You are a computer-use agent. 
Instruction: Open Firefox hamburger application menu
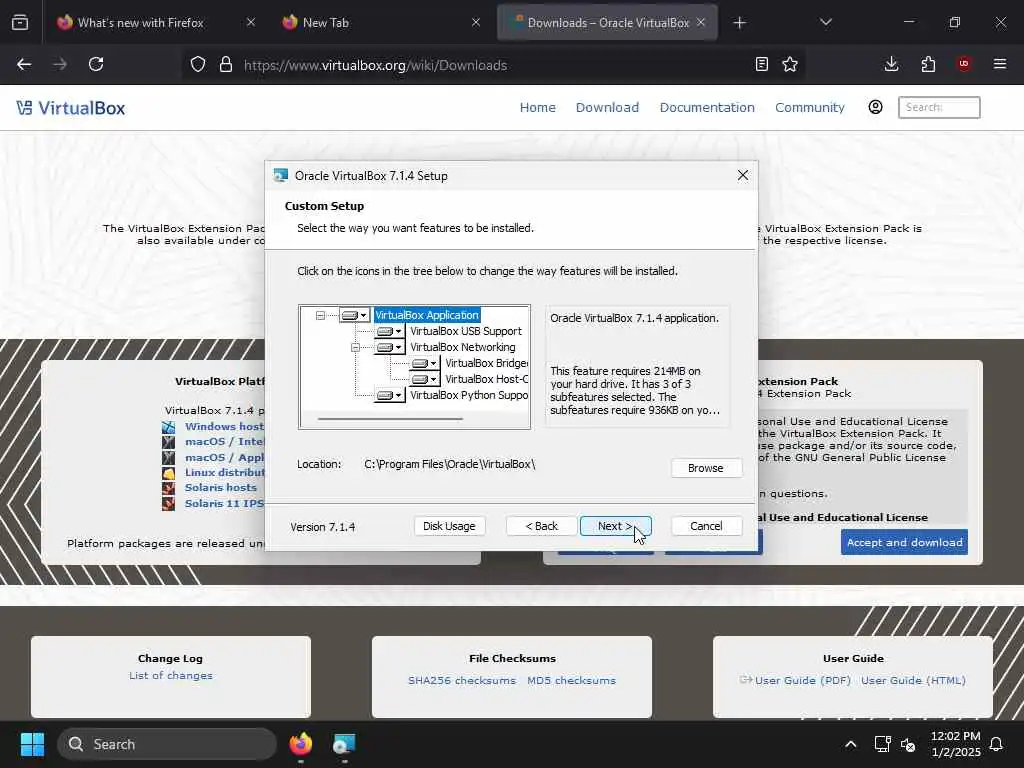pos(1000,65)
